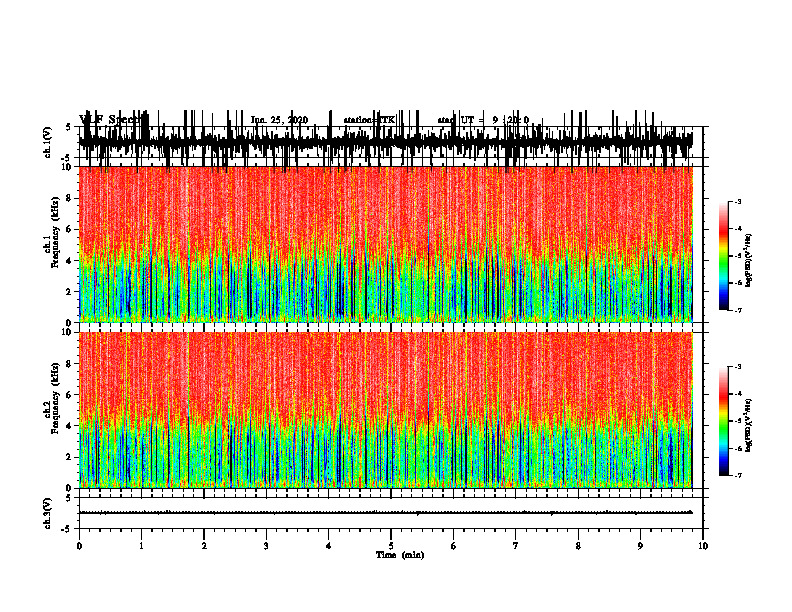
Task: Click ch.2 frequency axis tick '8'
Action: [x=70, y=364]
